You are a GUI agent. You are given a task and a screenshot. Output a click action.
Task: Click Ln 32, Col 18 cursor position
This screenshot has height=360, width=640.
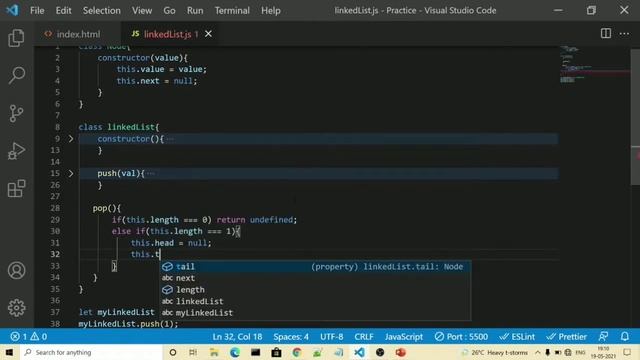(237, 337)
